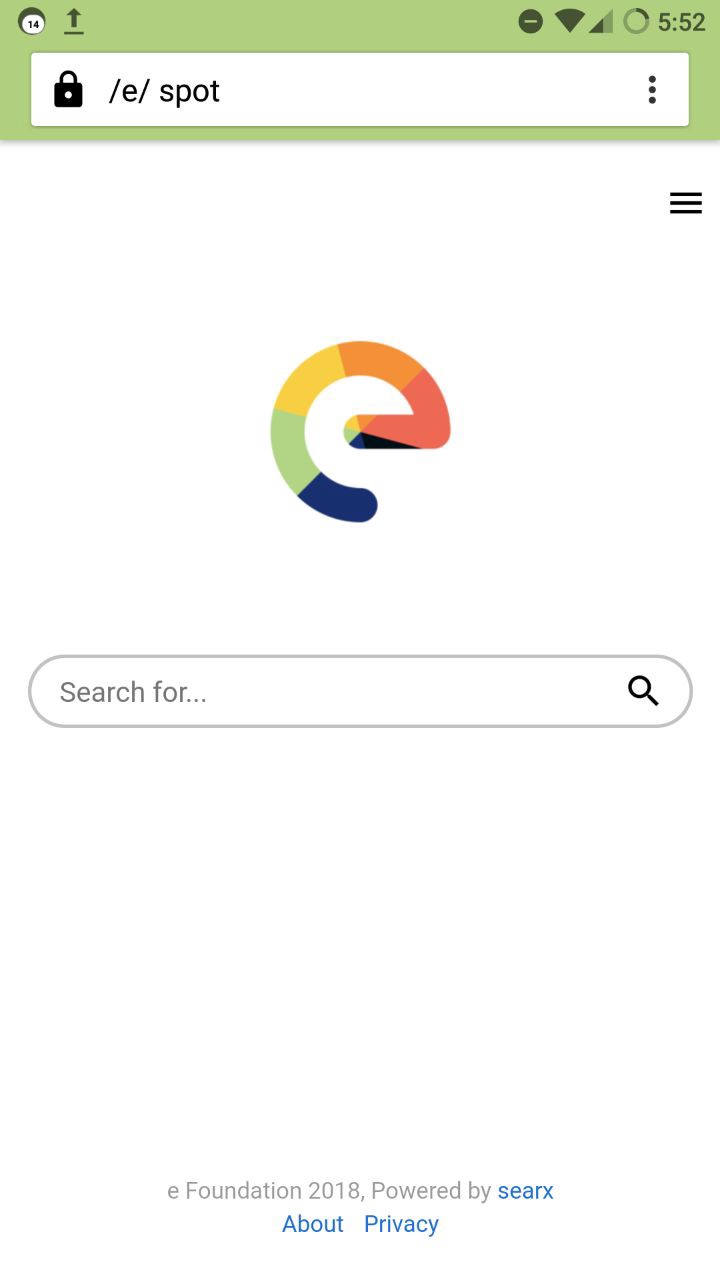This screenshot has height=1280, width=720.
Task: Tap the Wi-Fi signal icon
Action: tap(569, 21)
